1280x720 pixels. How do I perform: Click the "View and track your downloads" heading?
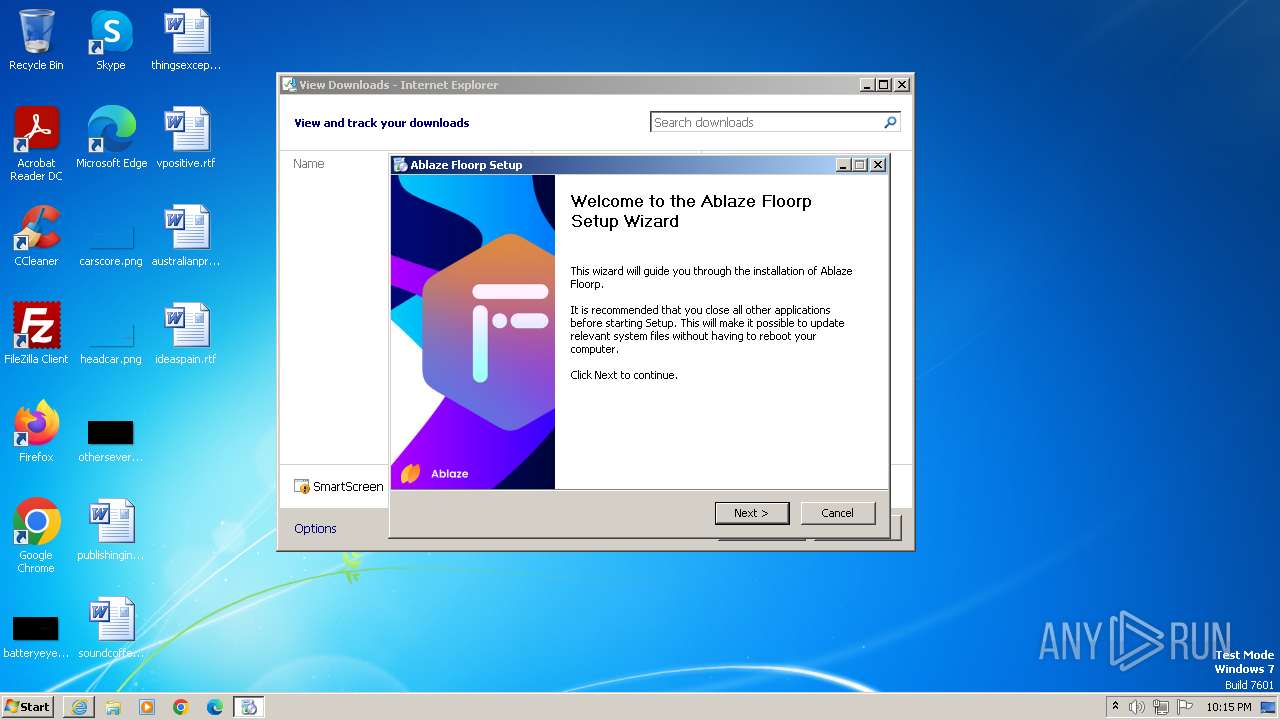381,123
